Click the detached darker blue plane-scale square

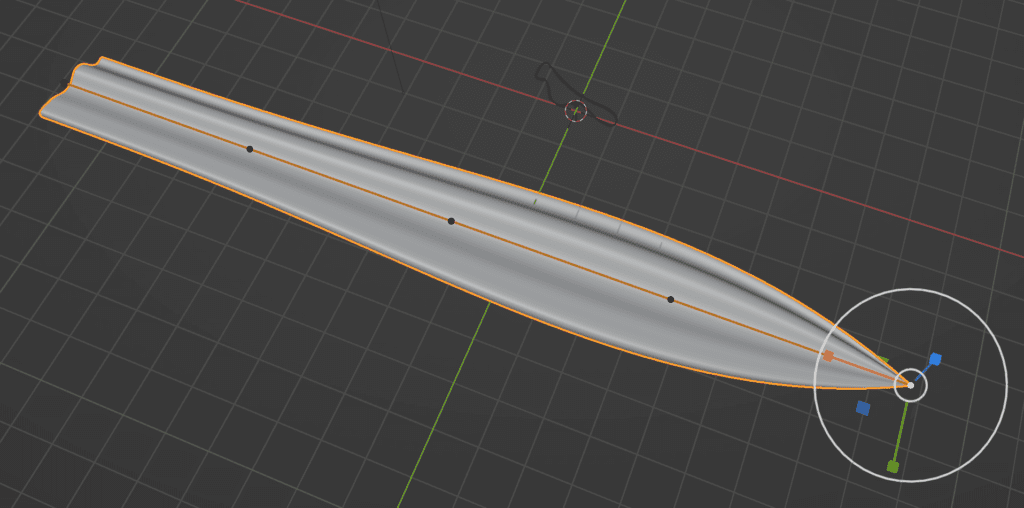pyautogui.click(x=863, y=408)
